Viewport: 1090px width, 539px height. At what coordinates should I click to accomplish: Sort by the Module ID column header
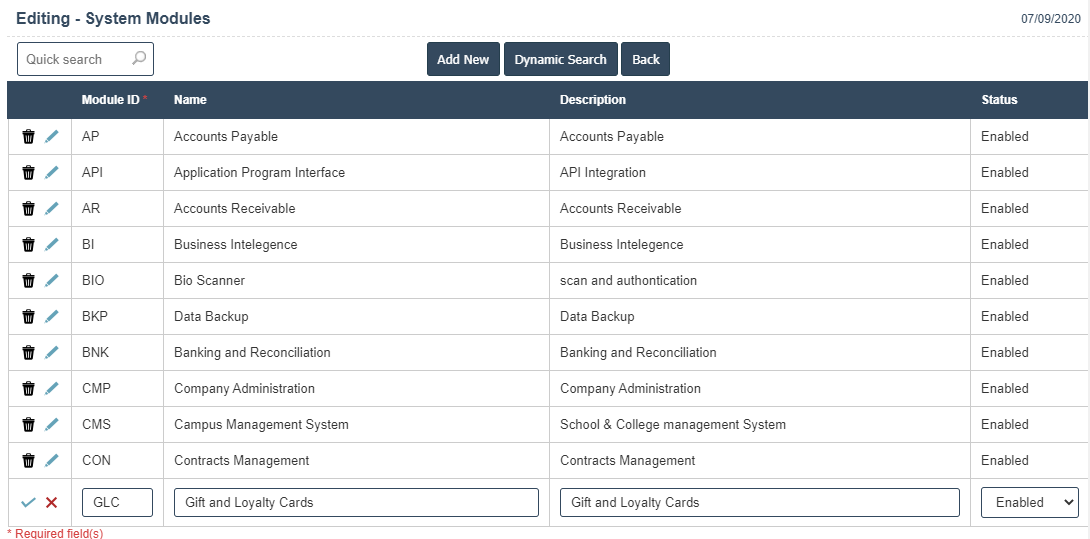click(110, 100)
